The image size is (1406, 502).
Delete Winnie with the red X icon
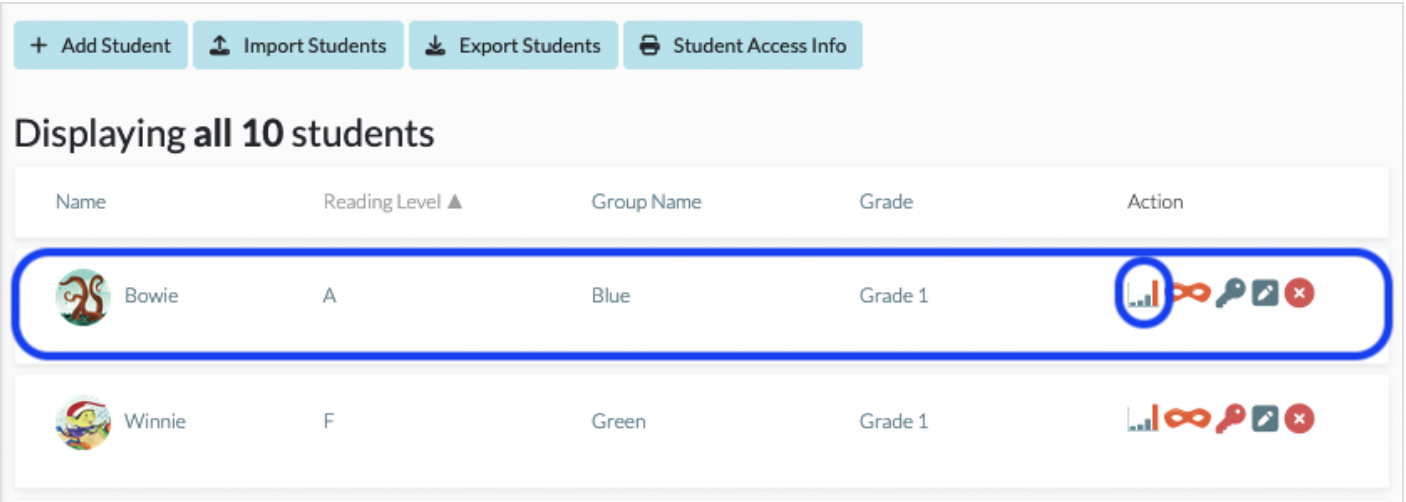point(1299,420)
